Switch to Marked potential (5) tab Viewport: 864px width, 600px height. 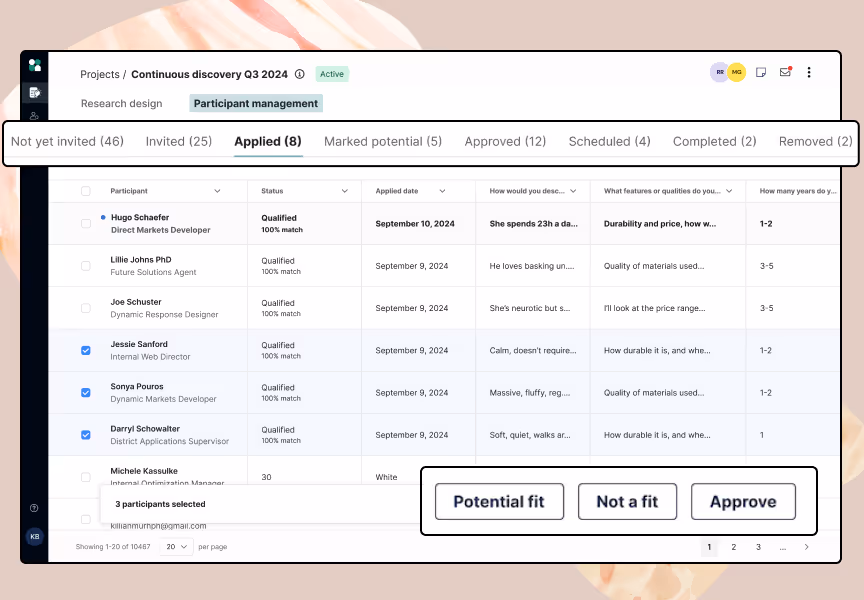pos(383,142)
